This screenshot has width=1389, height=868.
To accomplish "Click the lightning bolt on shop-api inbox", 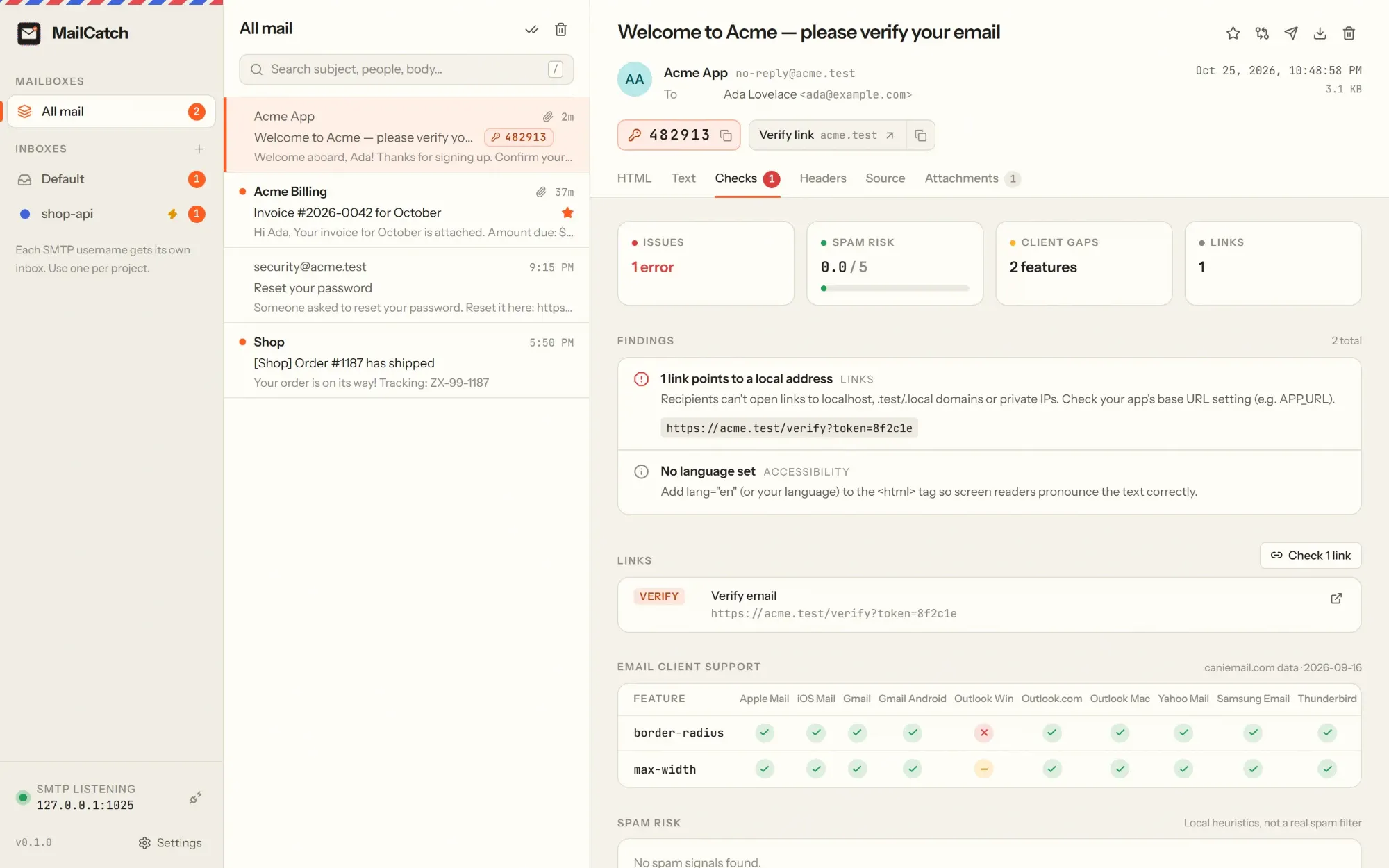I will 172,214.
